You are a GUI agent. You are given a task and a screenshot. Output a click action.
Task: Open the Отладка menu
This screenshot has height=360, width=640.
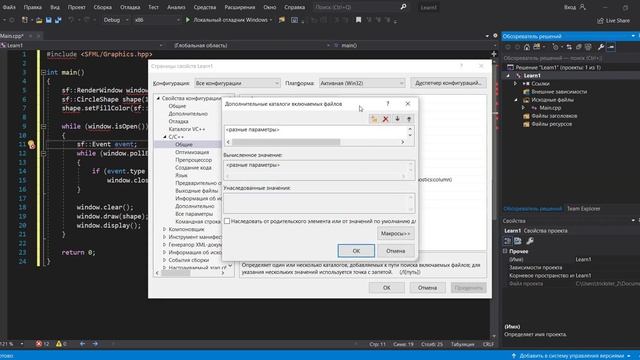coord(130,7)
